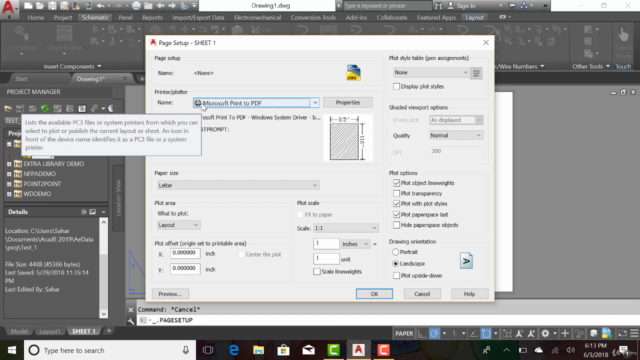Screen dimensions: 640x360
Task: Enable Plot upside-down checkbox
Action: click(396, 276)
